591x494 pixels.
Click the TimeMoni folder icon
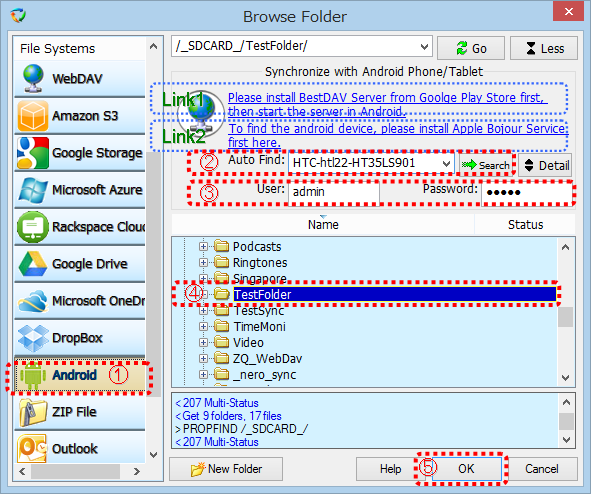click(222, 326)
